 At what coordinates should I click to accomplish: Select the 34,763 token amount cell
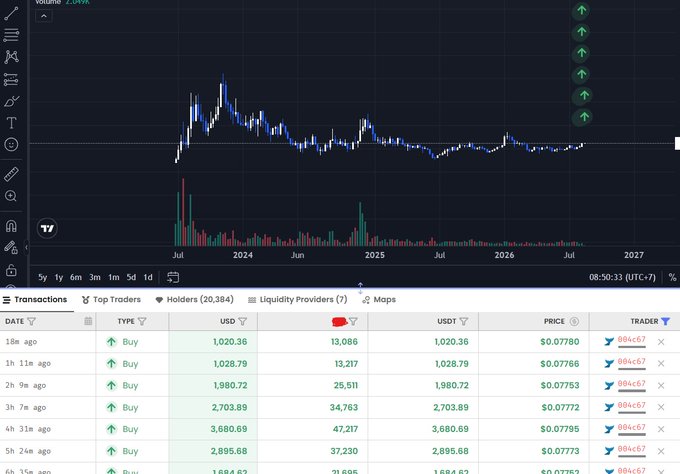(x=312, y=407)
